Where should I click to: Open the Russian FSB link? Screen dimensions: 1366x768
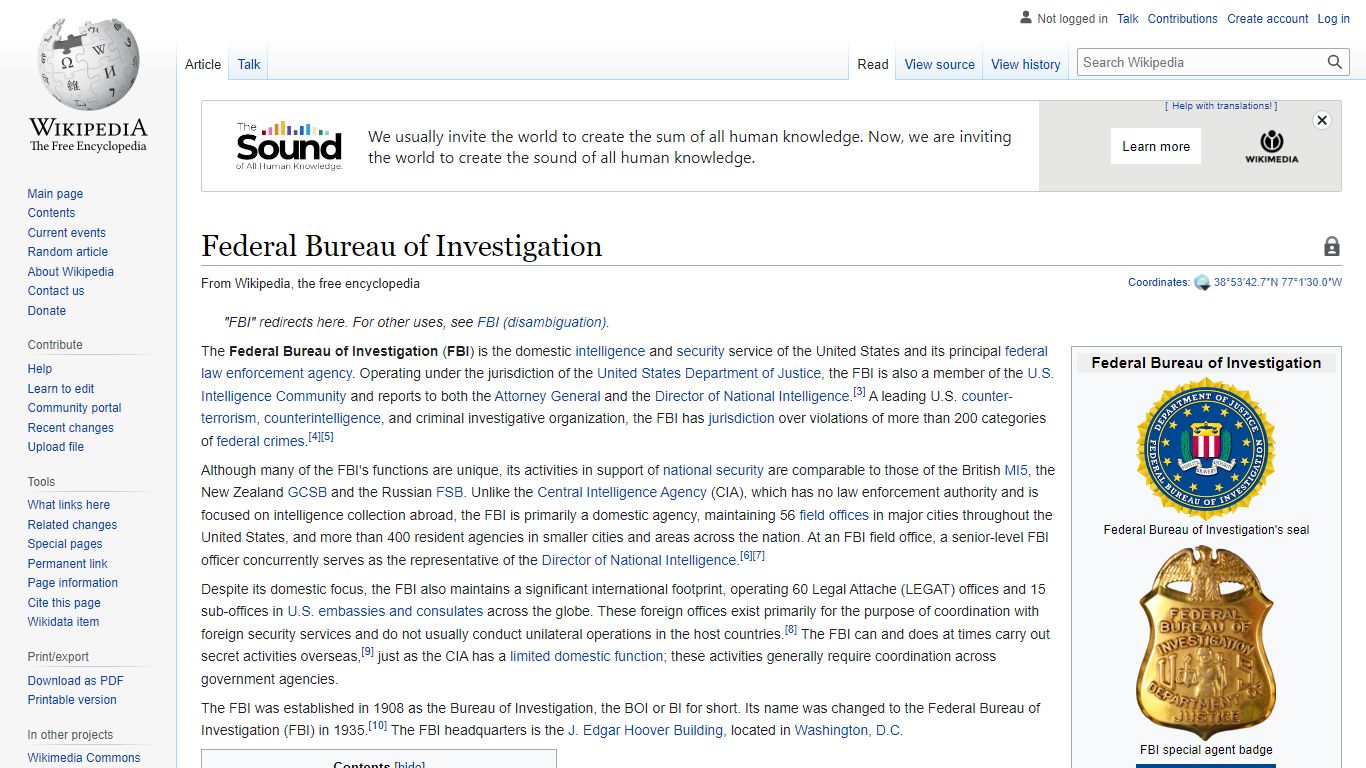coord(449,492)
